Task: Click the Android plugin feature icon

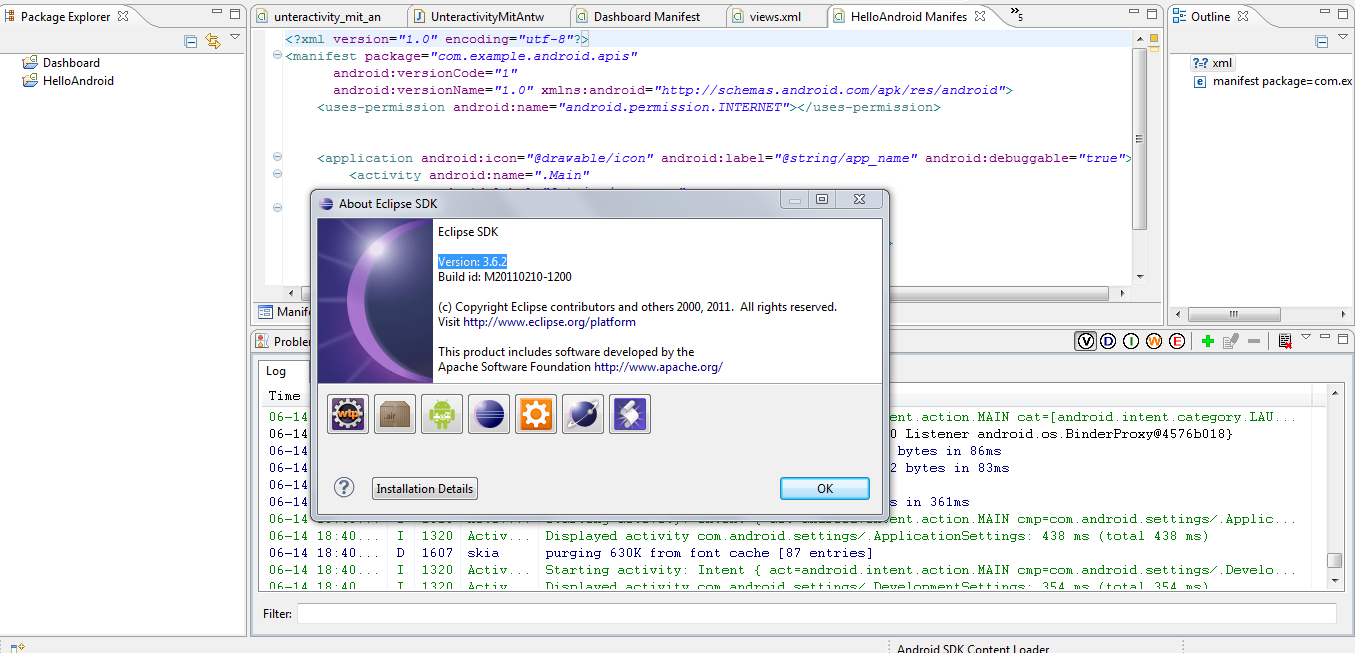Action: [x=442, y=414]
